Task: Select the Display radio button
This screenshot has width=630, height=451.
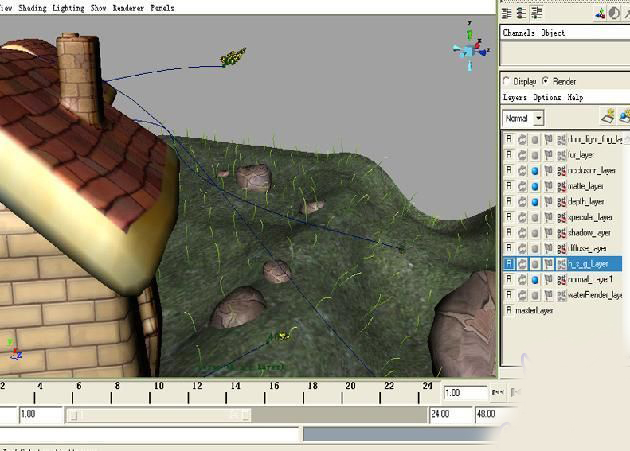Action: 508,81
